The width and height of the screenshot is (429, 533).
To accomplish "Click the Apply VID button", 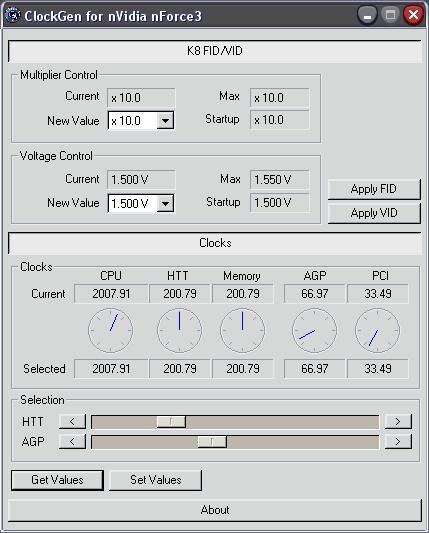I will [x=374, y=213].
